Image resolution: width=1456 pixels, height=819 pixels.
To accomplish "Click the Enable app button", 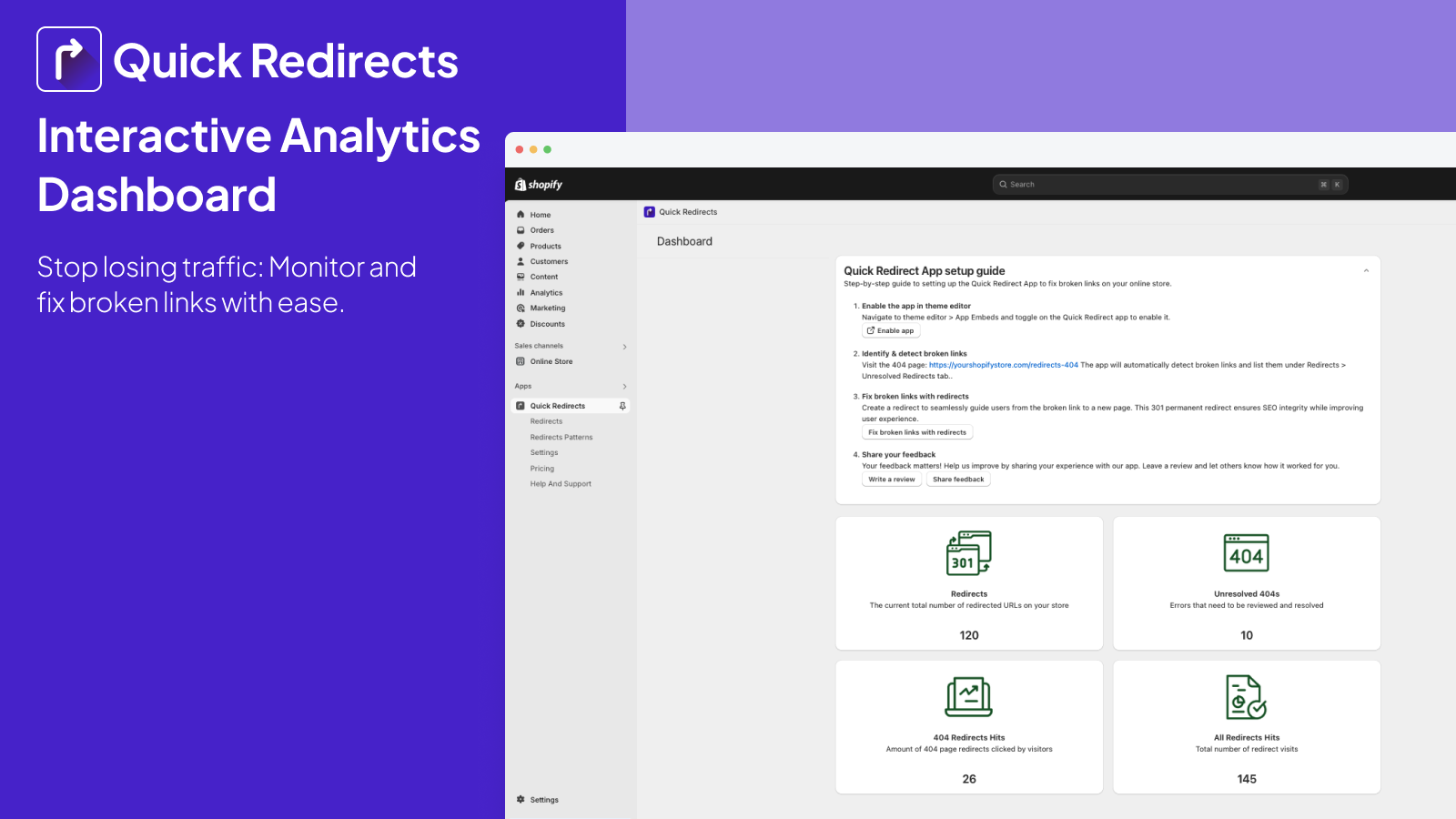I will click(x=891, y=331).
